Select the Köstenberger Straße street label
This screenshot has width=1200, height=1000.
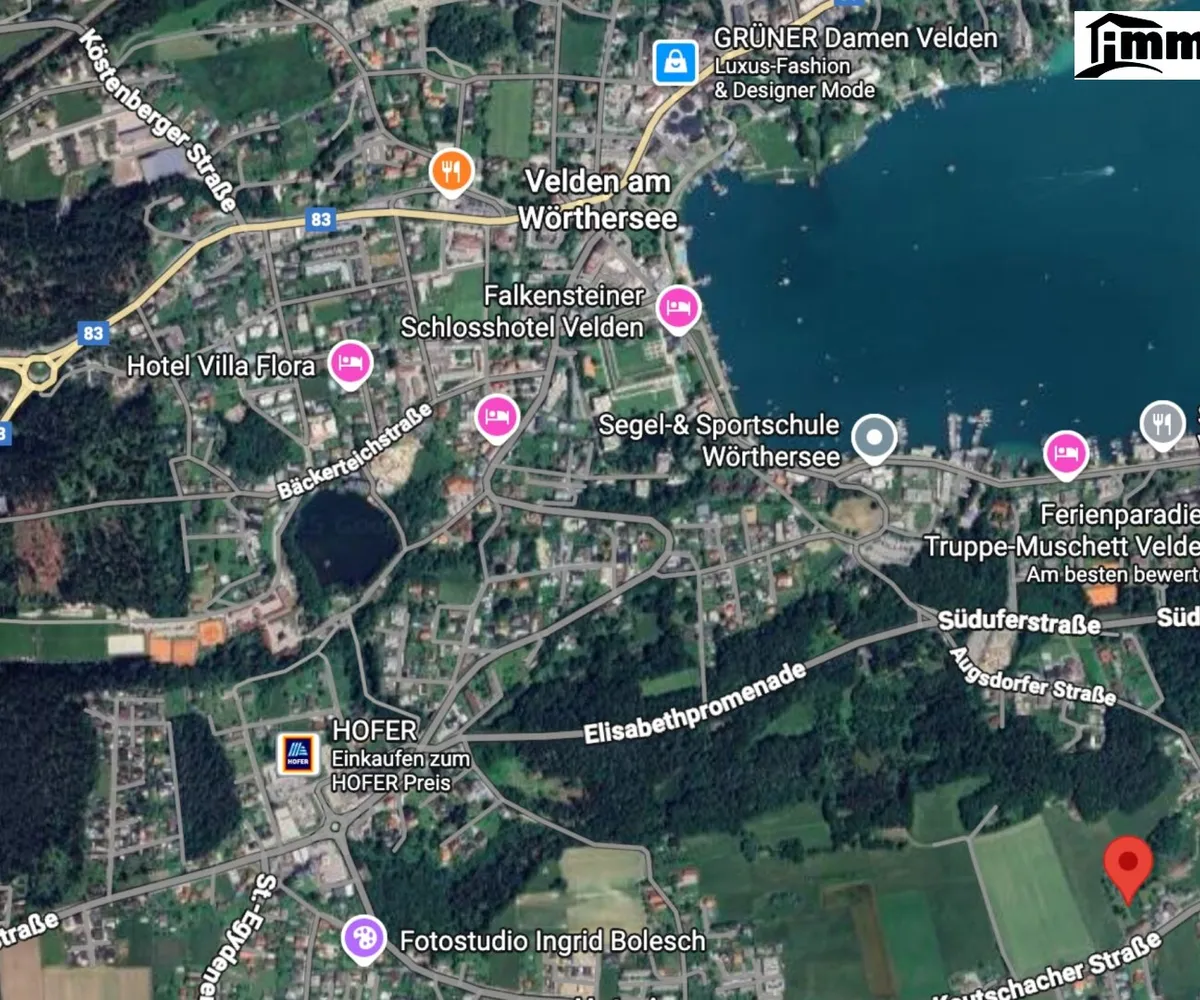point(158,122)
